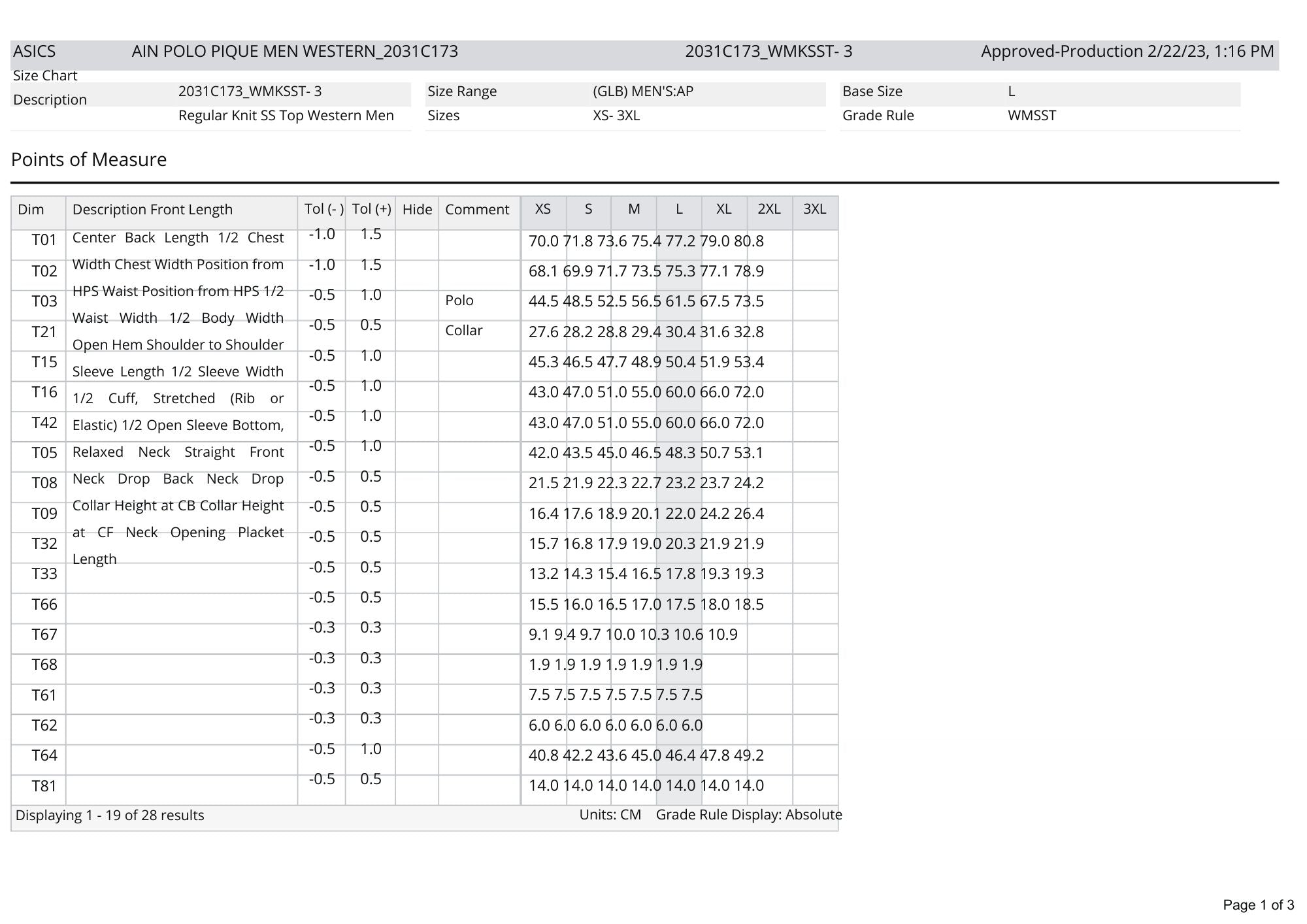
Task: Click the Displaying 1 - 19 of 28 results text
Action: click(x=110, y=816)
